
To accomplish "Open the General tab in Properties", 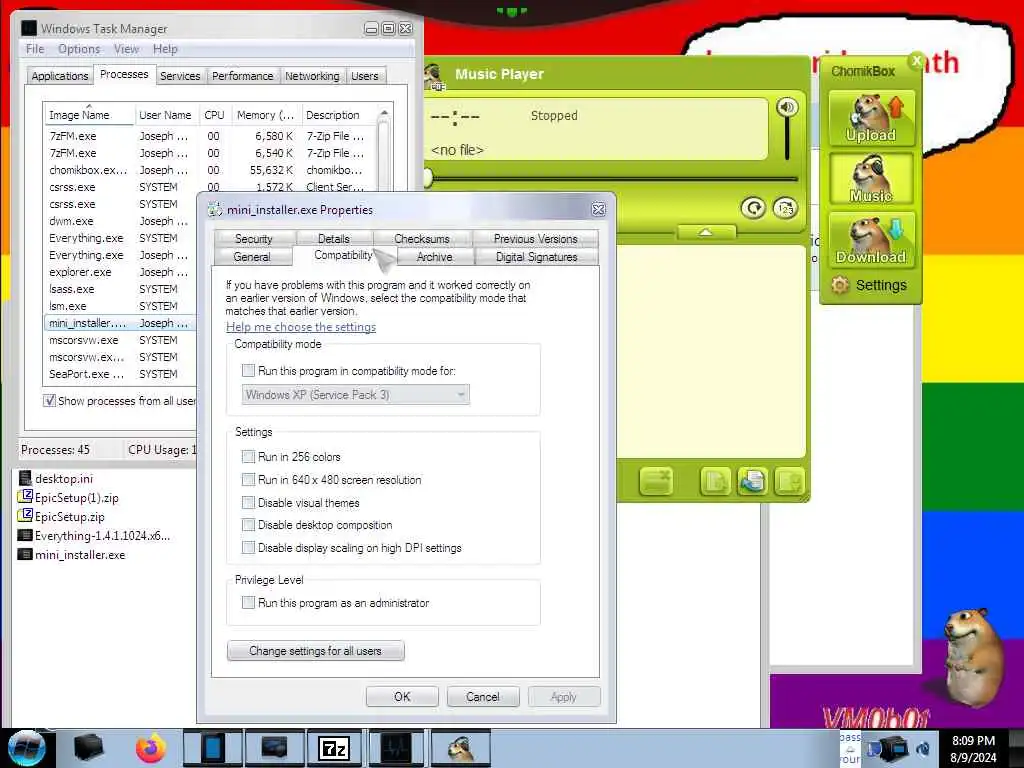I will (x=252, y=257).
